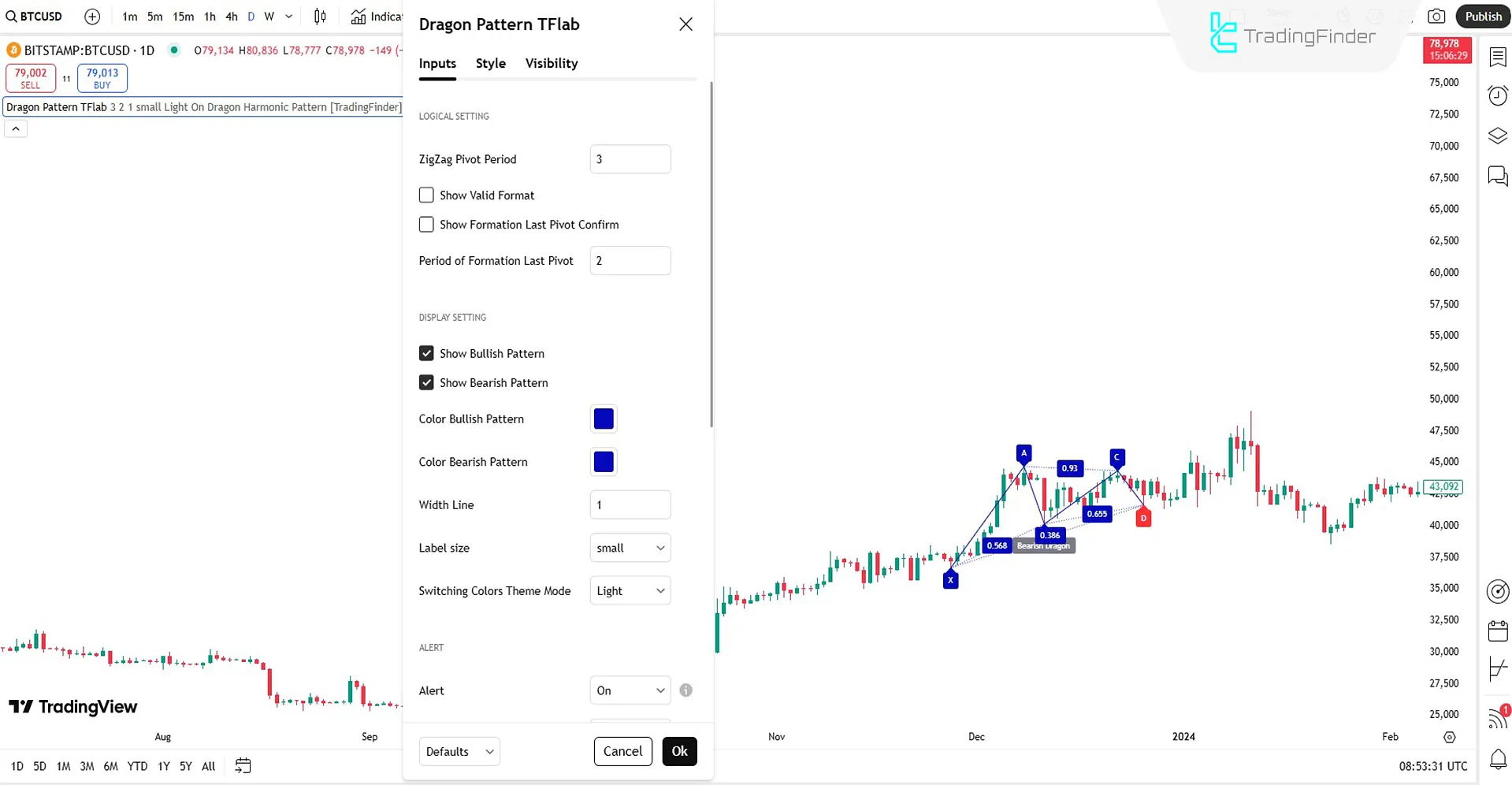Click the candlestick chart type icon
1512x785 pixels.
(320, 17)
